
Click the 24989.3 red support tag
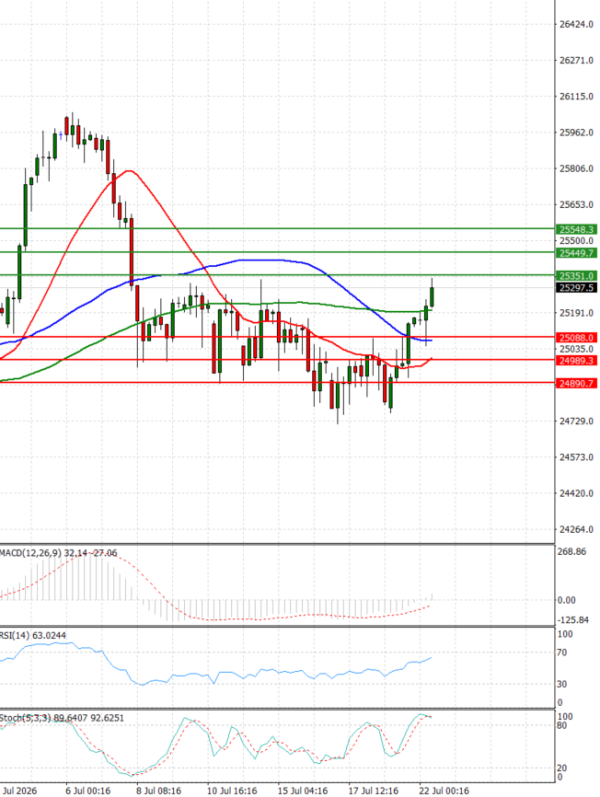tap(576, 360)
